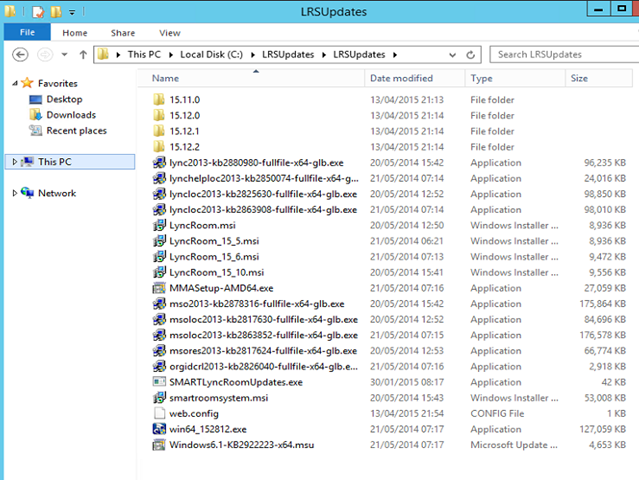This screenshot has height=480, width=639.
Task: Sort by Date modified column header
Action: click(x=400, y=78)
